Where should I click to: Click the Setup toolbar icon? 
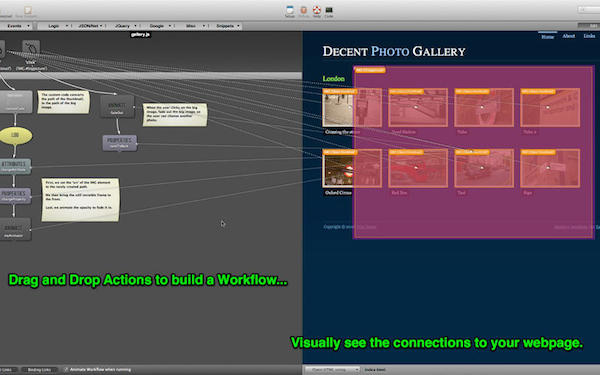coord(290,10)
